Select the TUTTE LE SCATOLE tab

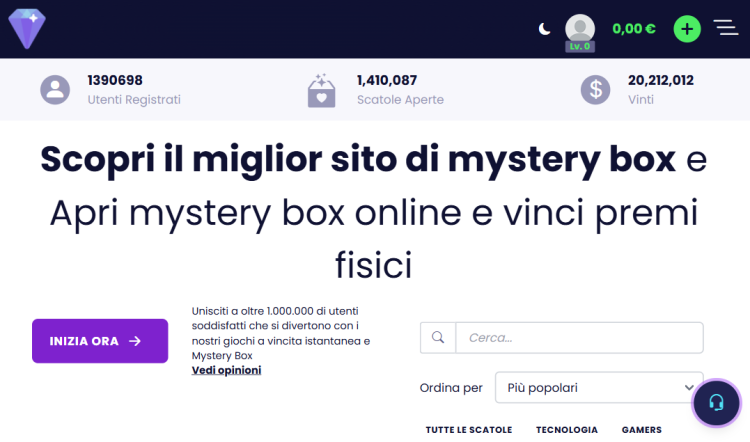click(469, 429)
